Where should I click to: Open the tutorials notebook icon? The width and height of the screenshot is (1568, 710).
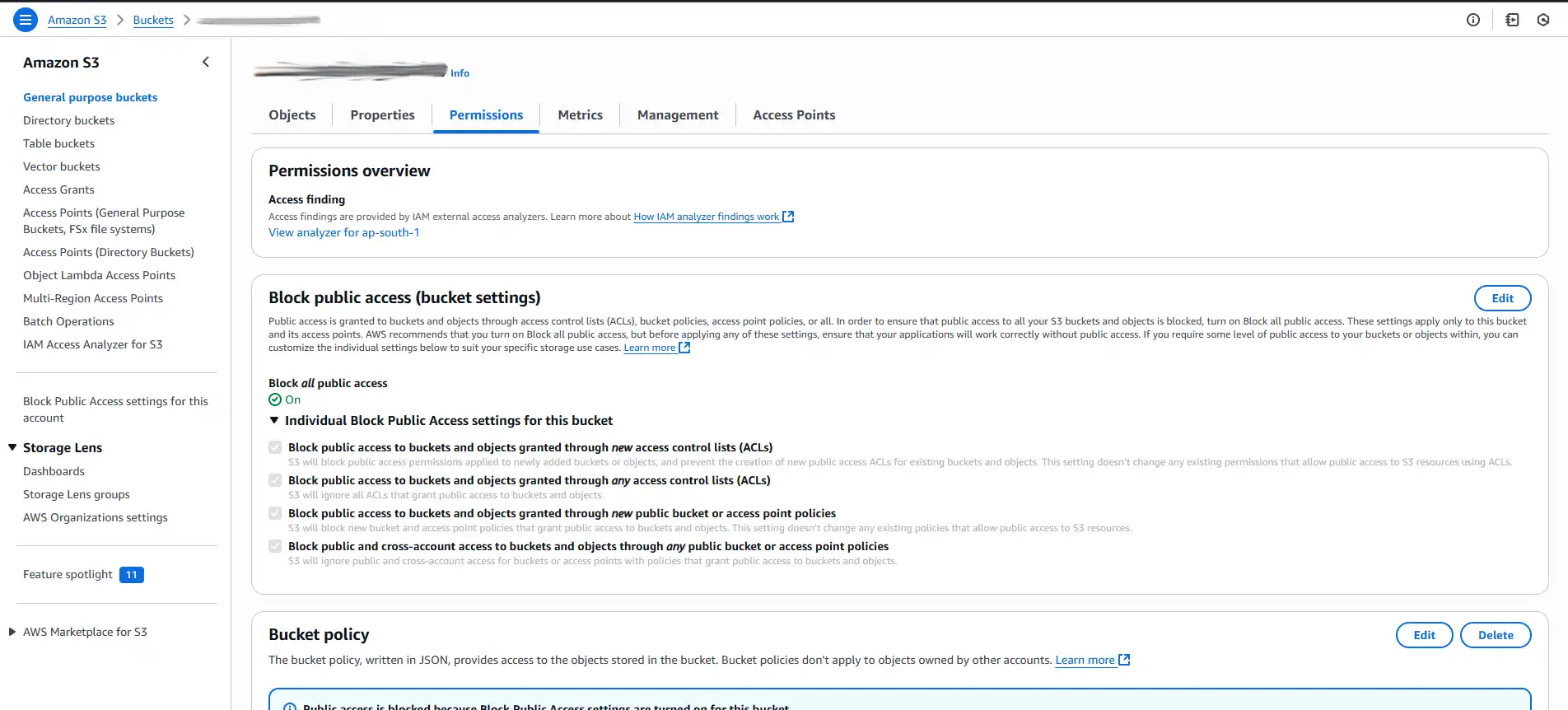coord(1512,20)
